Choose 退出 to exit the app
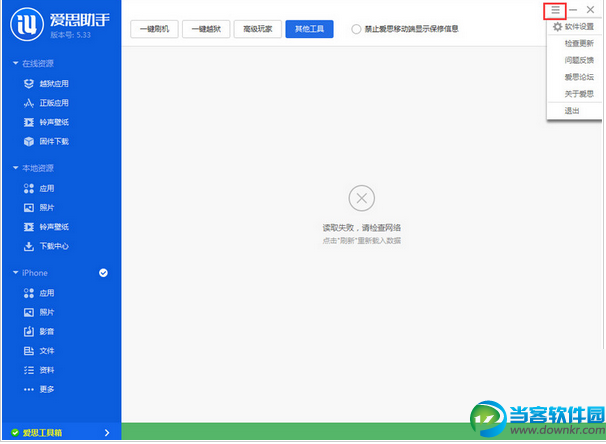This screenshot has width=606, height=444. pos(572,111)
